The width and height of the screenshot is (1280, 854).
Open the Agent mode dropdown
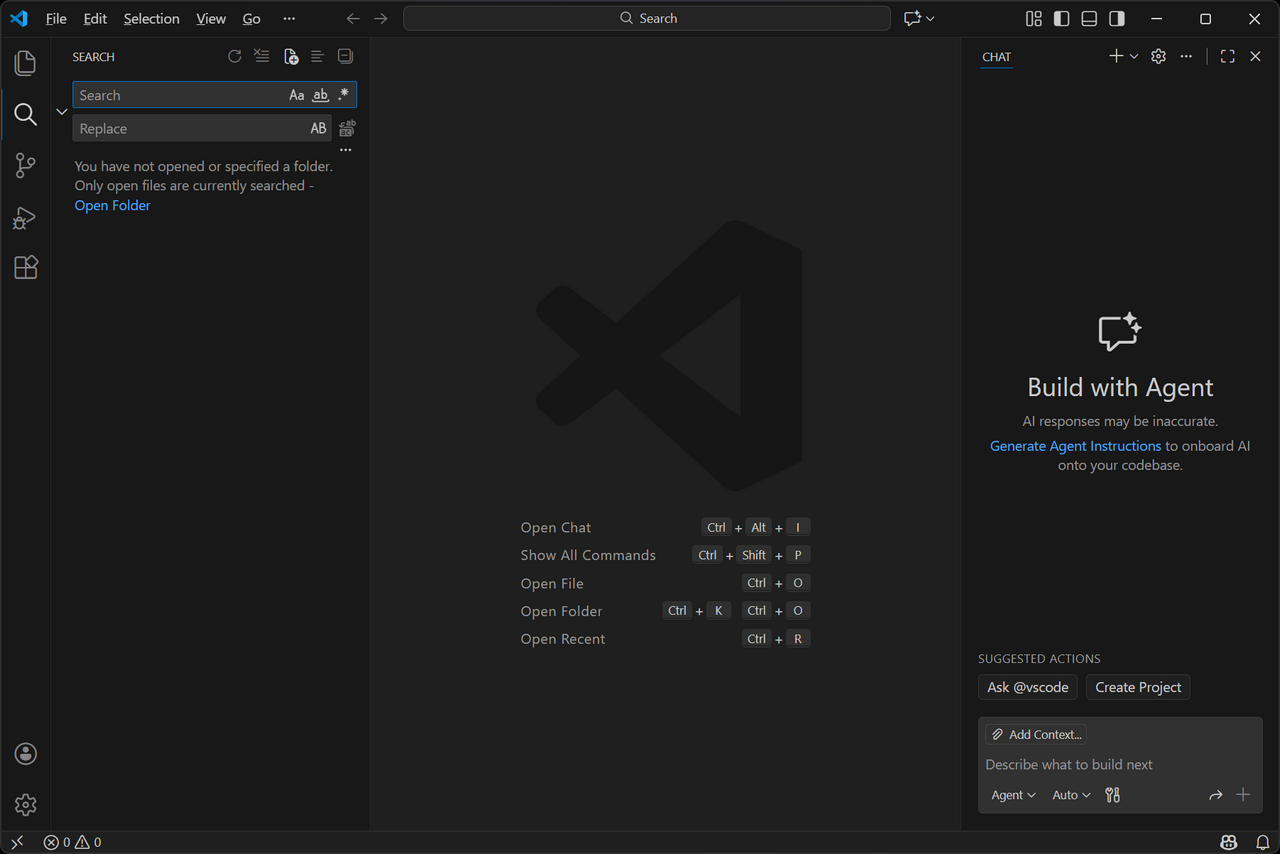tap(1013, 795)
